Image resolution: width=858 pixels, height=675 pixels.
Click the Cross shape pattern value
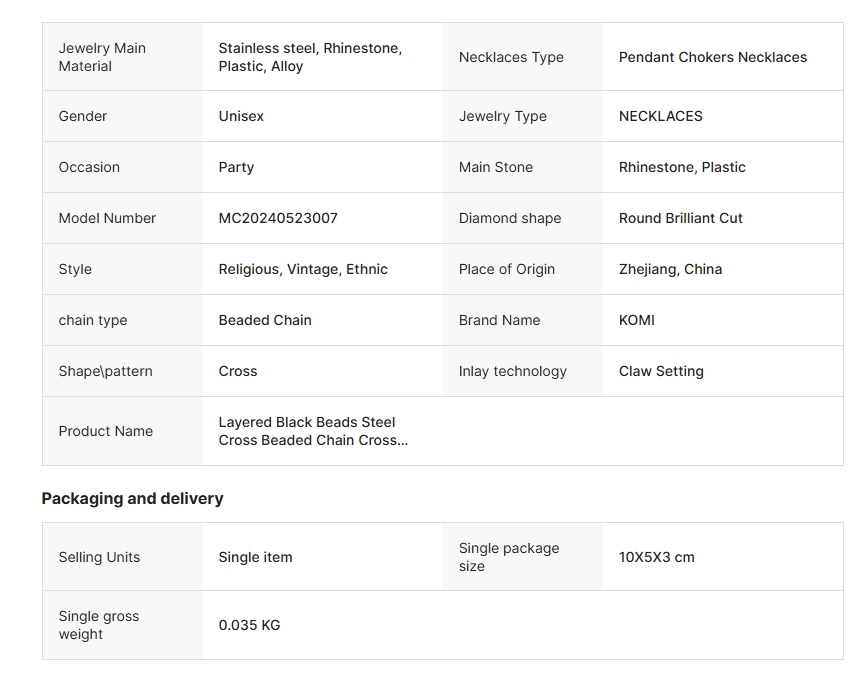(x=238, y=371)
